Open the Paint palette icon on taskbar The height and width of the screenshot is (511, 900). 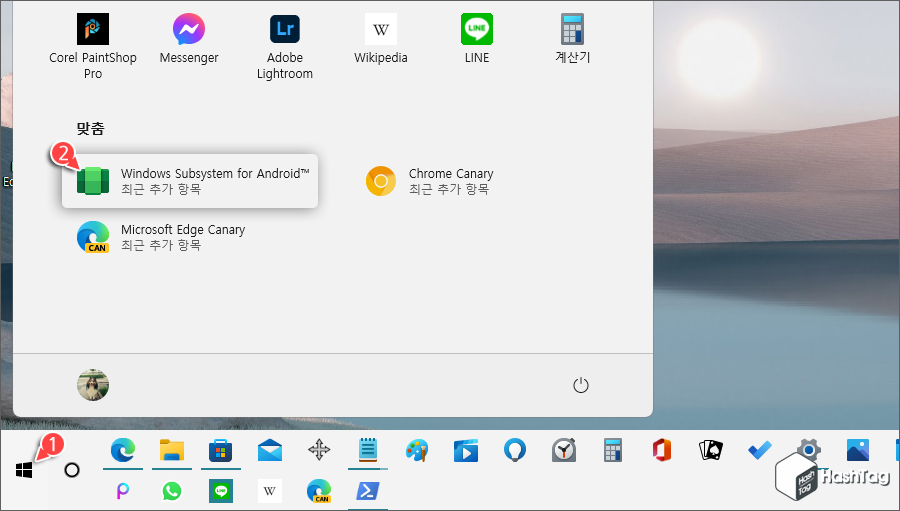tap(417, 451)
